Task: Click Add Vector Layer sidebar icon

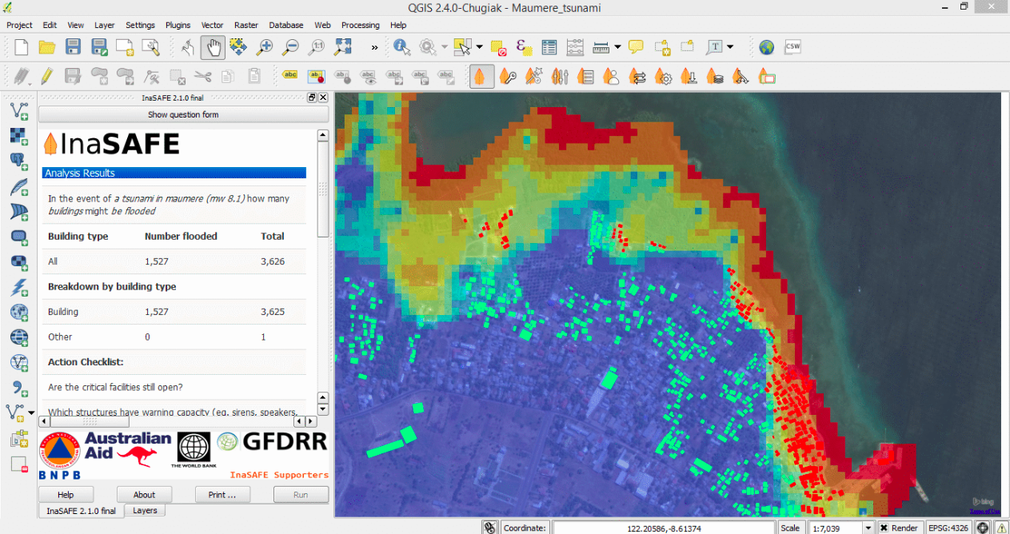Action: pos(18,110)
